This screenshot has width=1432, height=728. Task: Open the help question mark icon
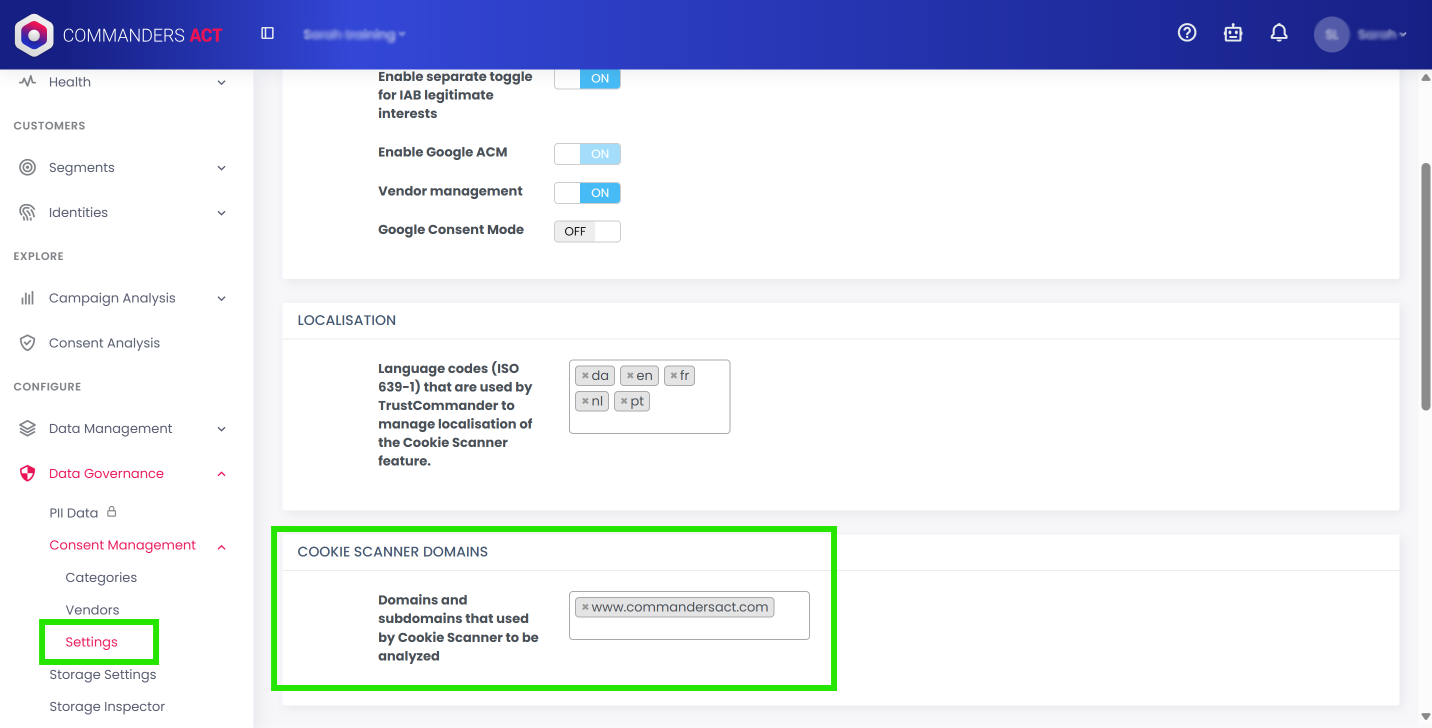click(1187, 33)
